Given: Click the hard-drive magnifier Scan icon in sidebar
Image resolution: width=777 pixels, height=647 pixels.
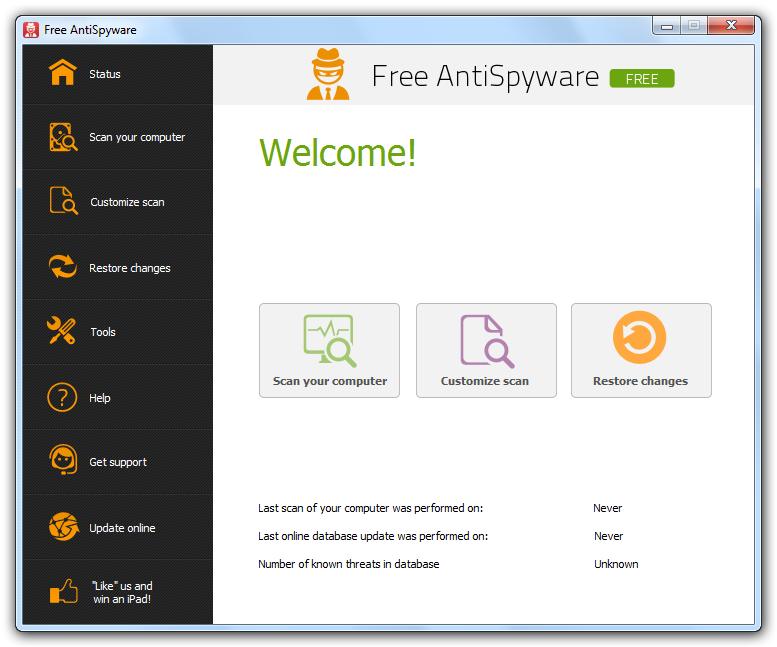Looking at the screenshot, I should 63,137.
